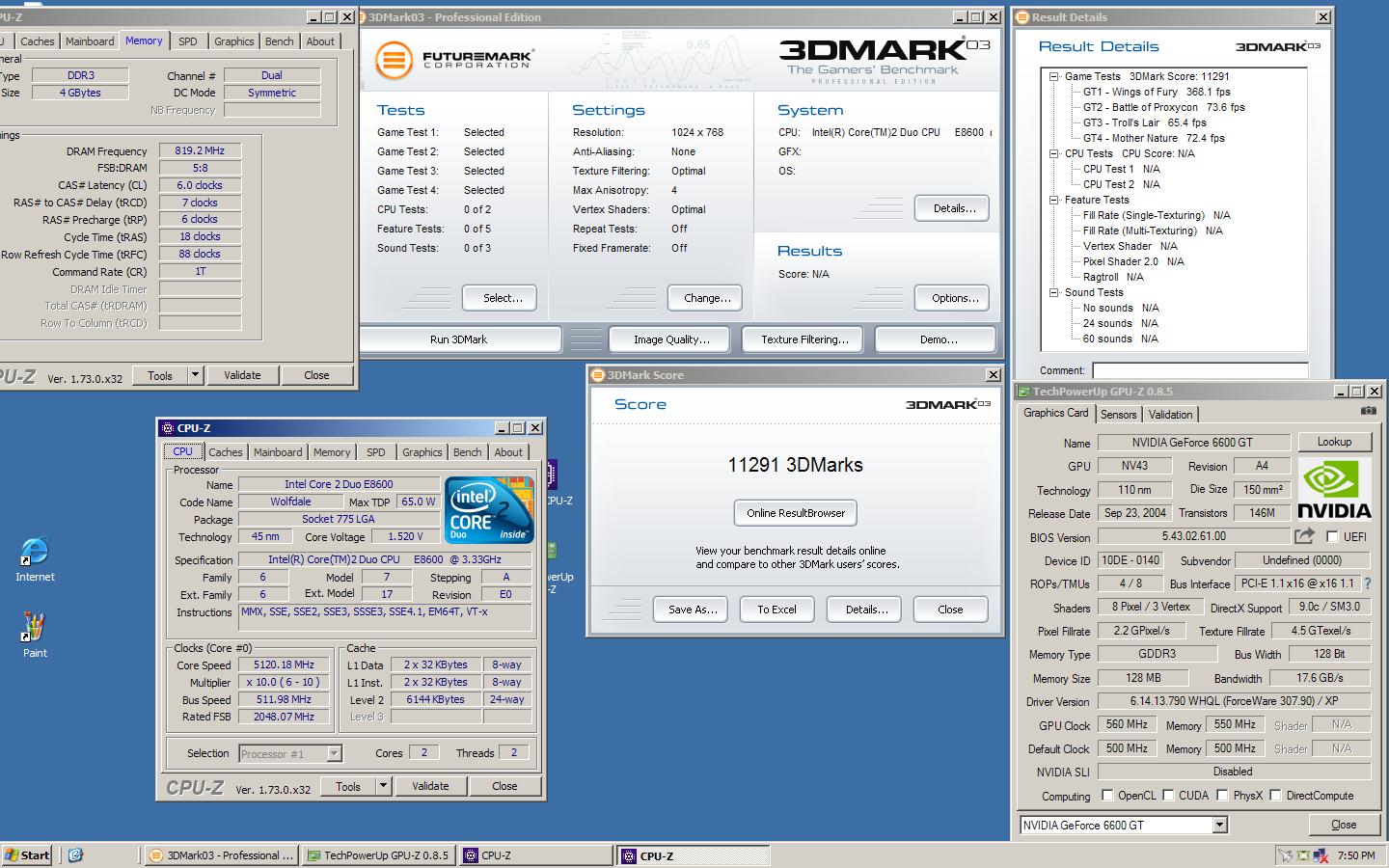
Task: Click the DRAM Frequency 819.2 MHz value
Action: point(200,150)
